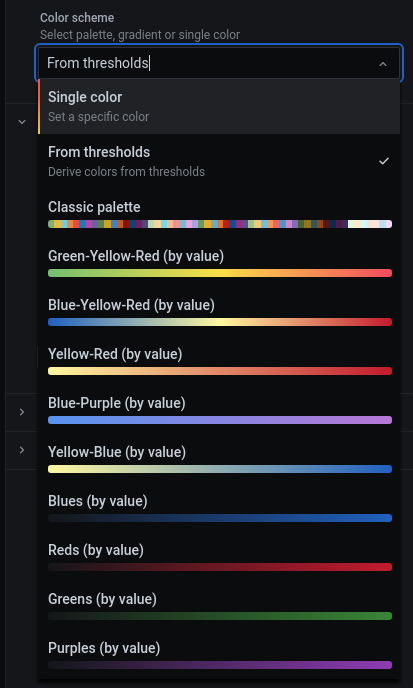Image resolution: width=413 pixels, height=688 pixels.
Task: Choose Yellow-Red (by value) scheme
Action: coord(219,361)
